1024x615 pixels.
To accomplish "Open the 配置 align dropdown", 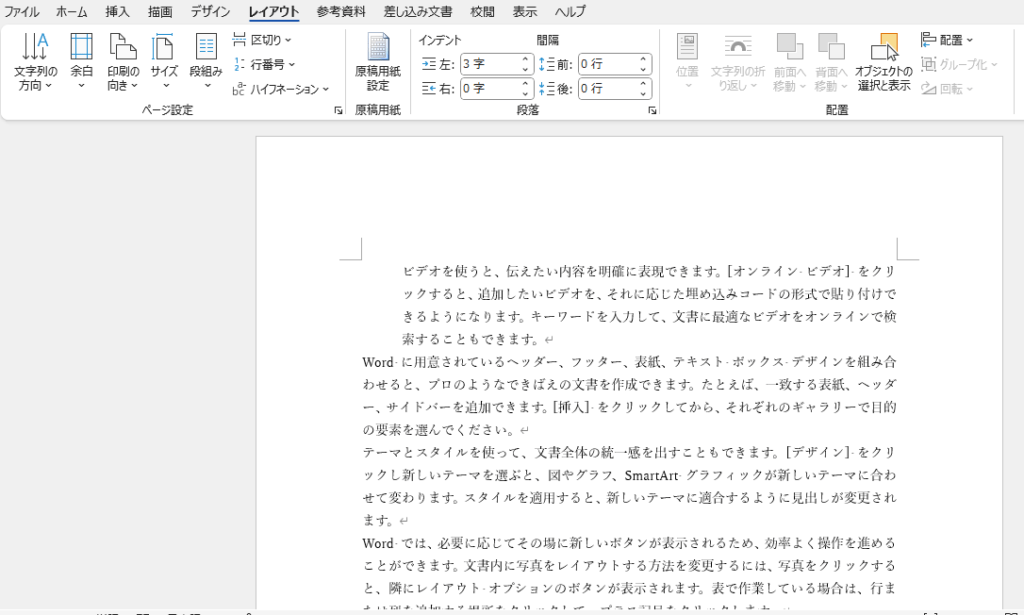I will tap(947, 40).
